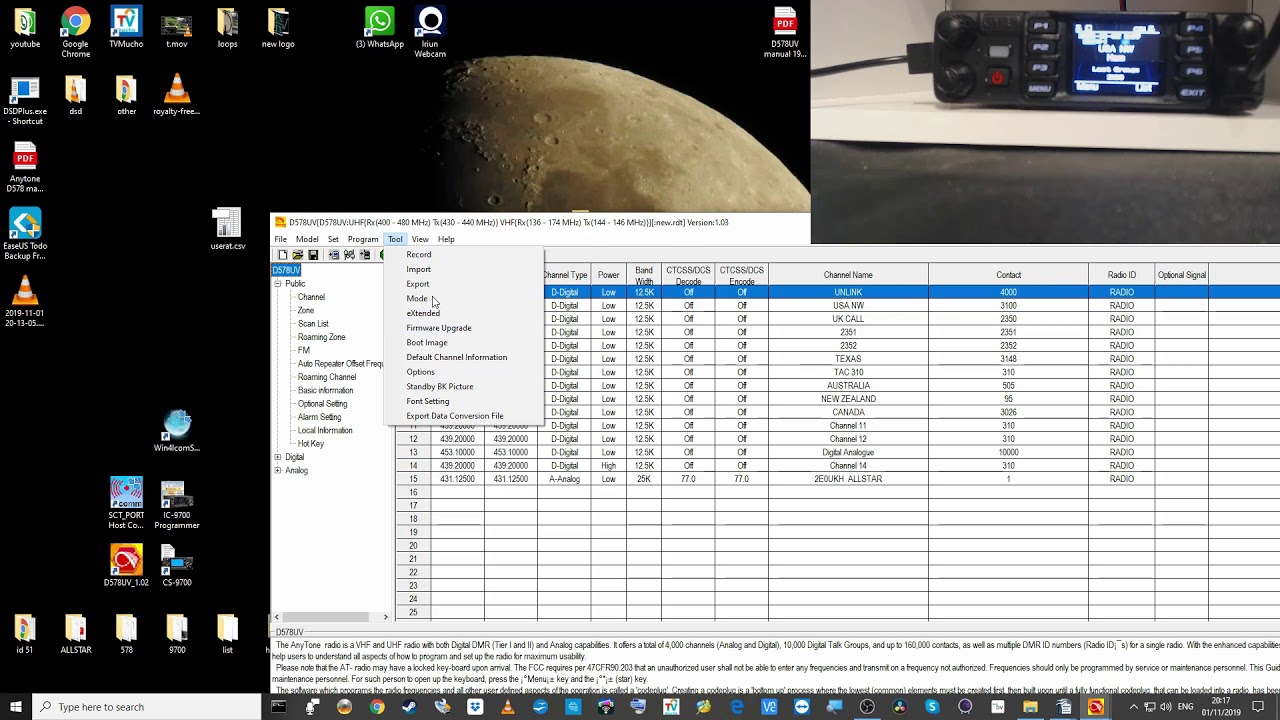Select the 2E0UKH ALLSTAR channel name cell
The image size is (1280, 720).
click(848, 479)
